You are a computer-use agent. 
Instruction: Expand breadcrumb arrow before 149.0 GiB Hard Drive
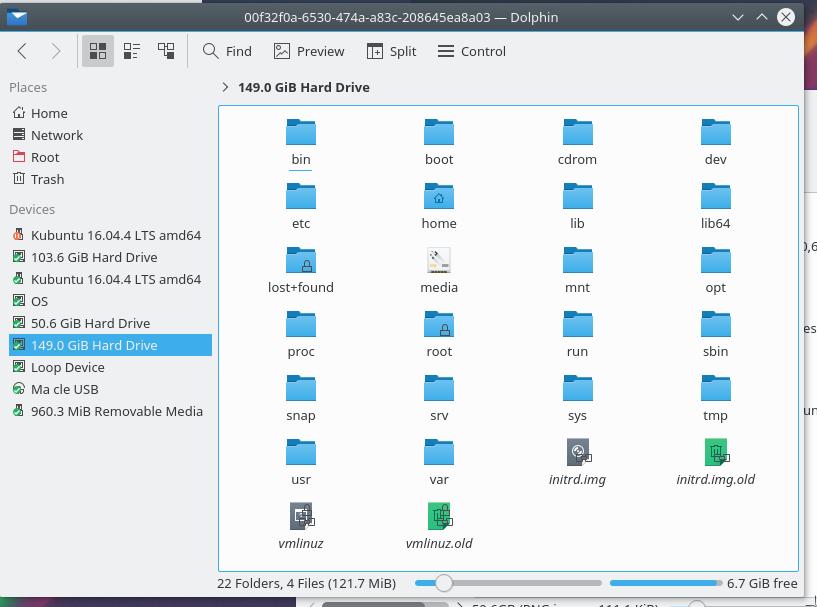[x=225, y=87]
